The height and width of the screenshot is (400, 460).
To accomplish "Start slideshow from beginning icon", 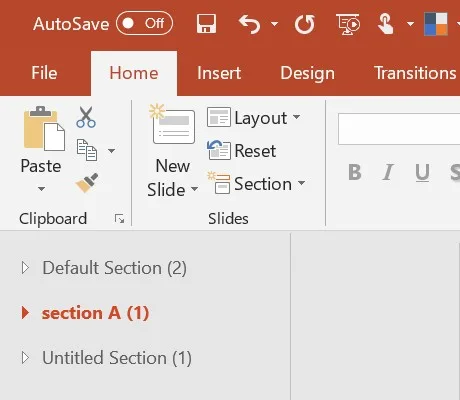I will pyautogui.click(x=348, y=24).
